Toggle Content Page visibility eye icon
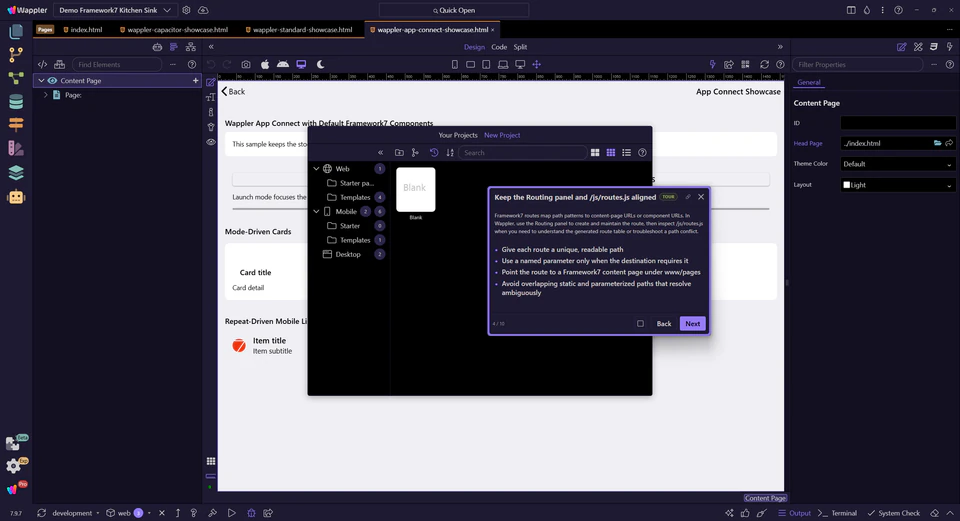The height and width of the screenshot is (521, 960). [52, 80]
